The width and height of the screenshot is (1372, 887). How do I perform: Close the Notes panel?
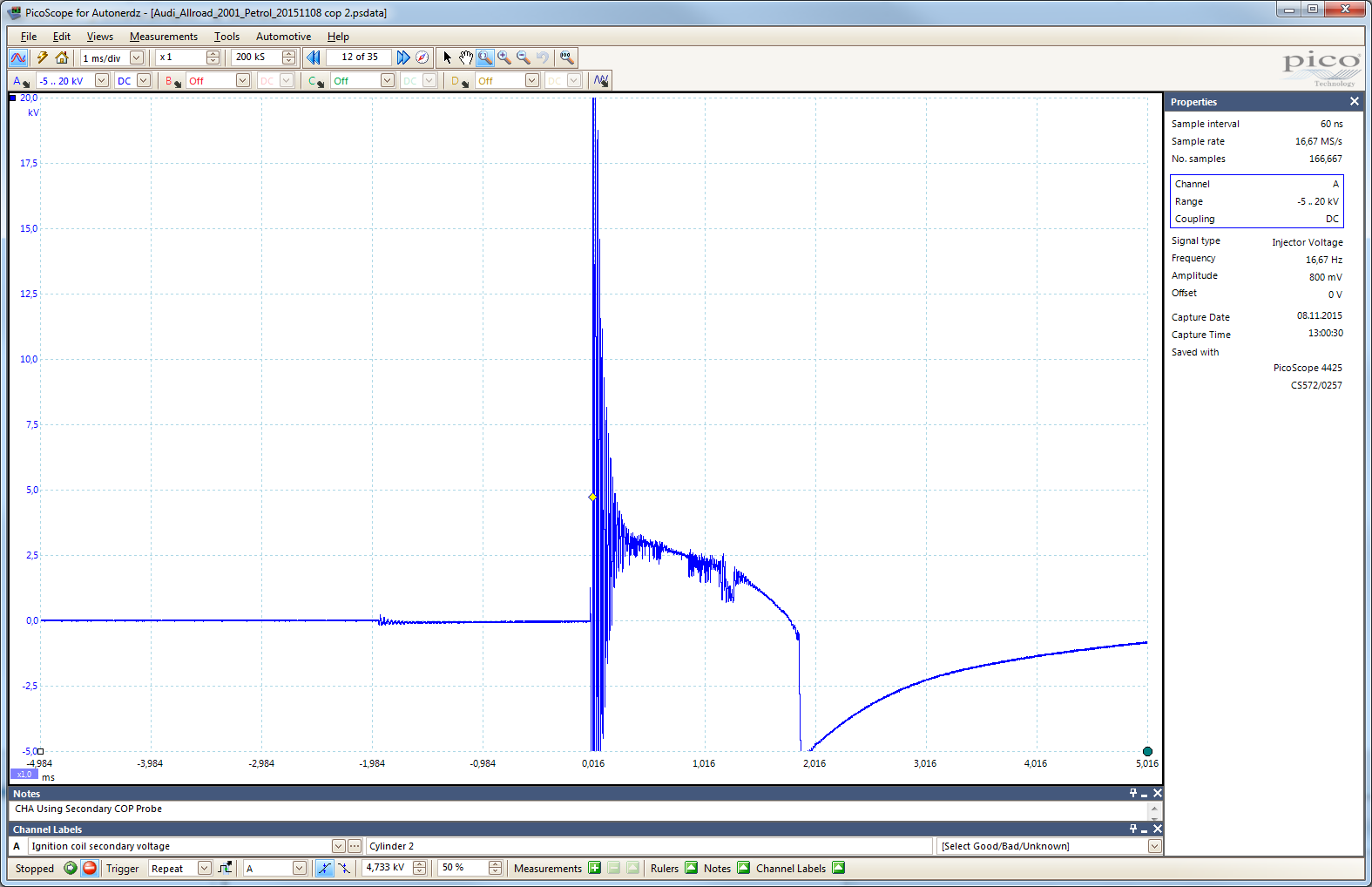[x=1158, y=793]
